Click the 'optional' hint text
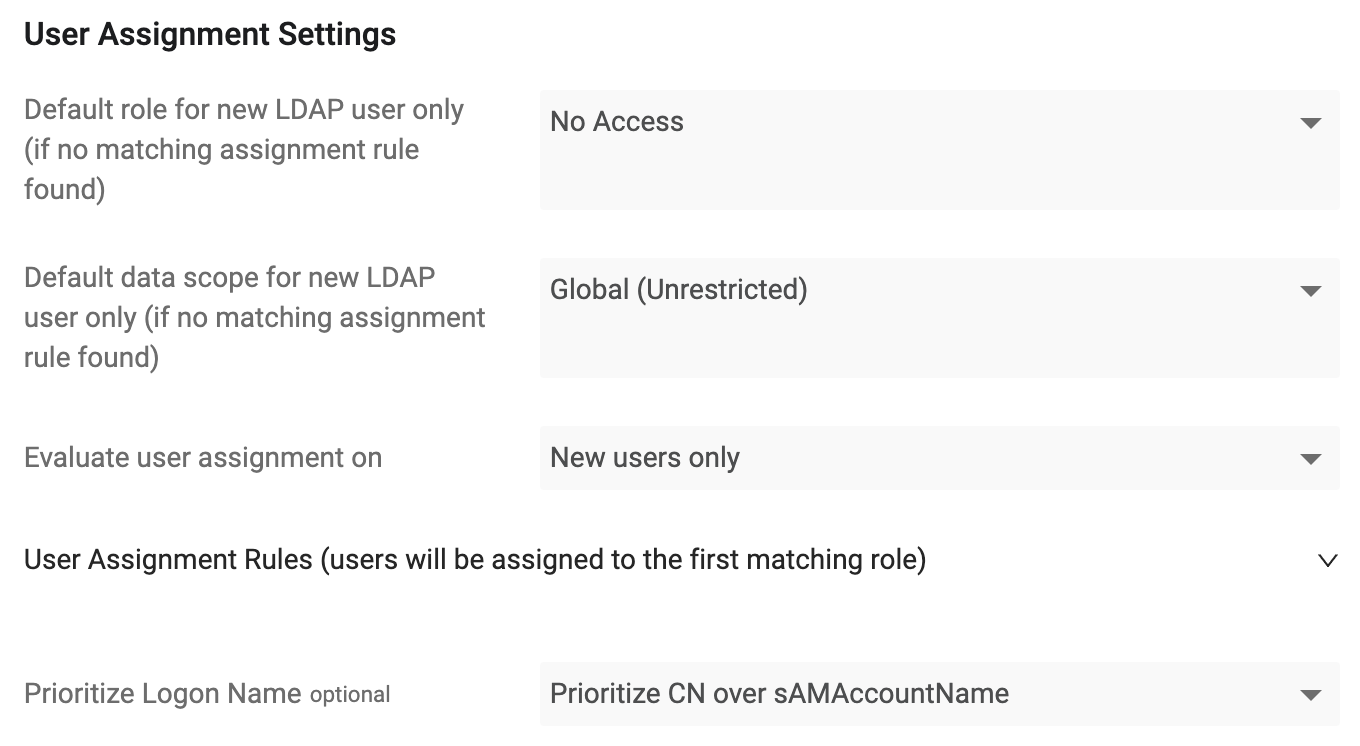 pos(350,695)
